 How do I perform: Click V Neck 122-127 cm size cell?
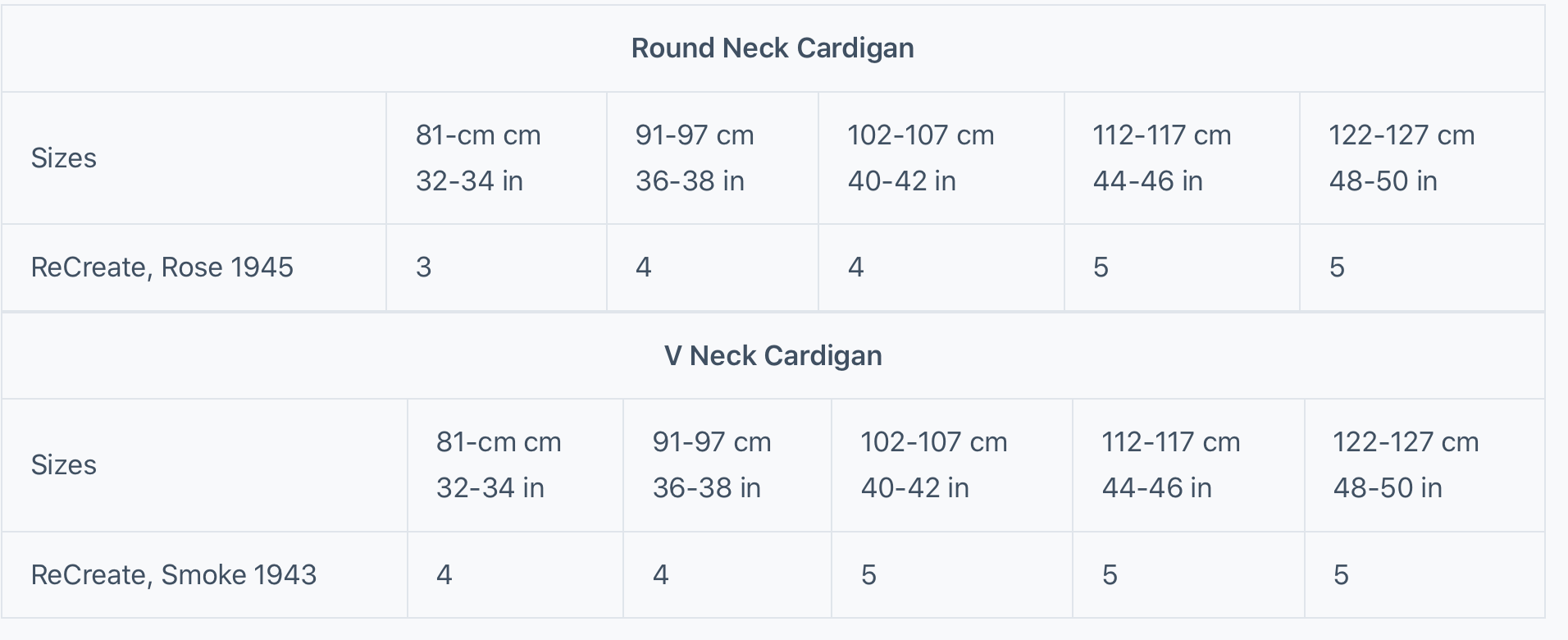click(1406, 464)
